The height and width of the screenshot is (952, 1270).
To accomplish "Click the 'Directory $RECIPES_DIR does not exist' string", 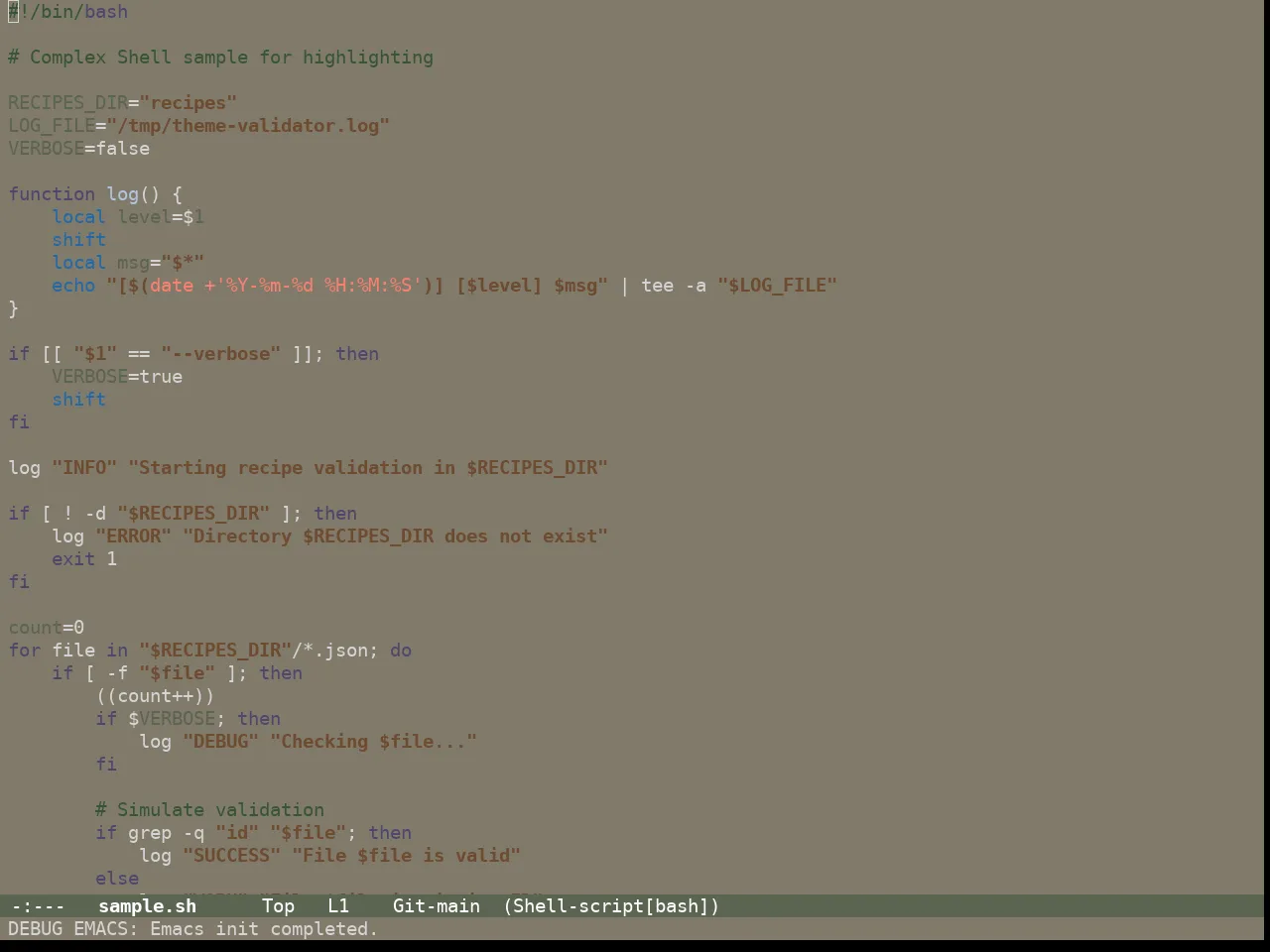I will pyautogui.click(x=395, y=536).
